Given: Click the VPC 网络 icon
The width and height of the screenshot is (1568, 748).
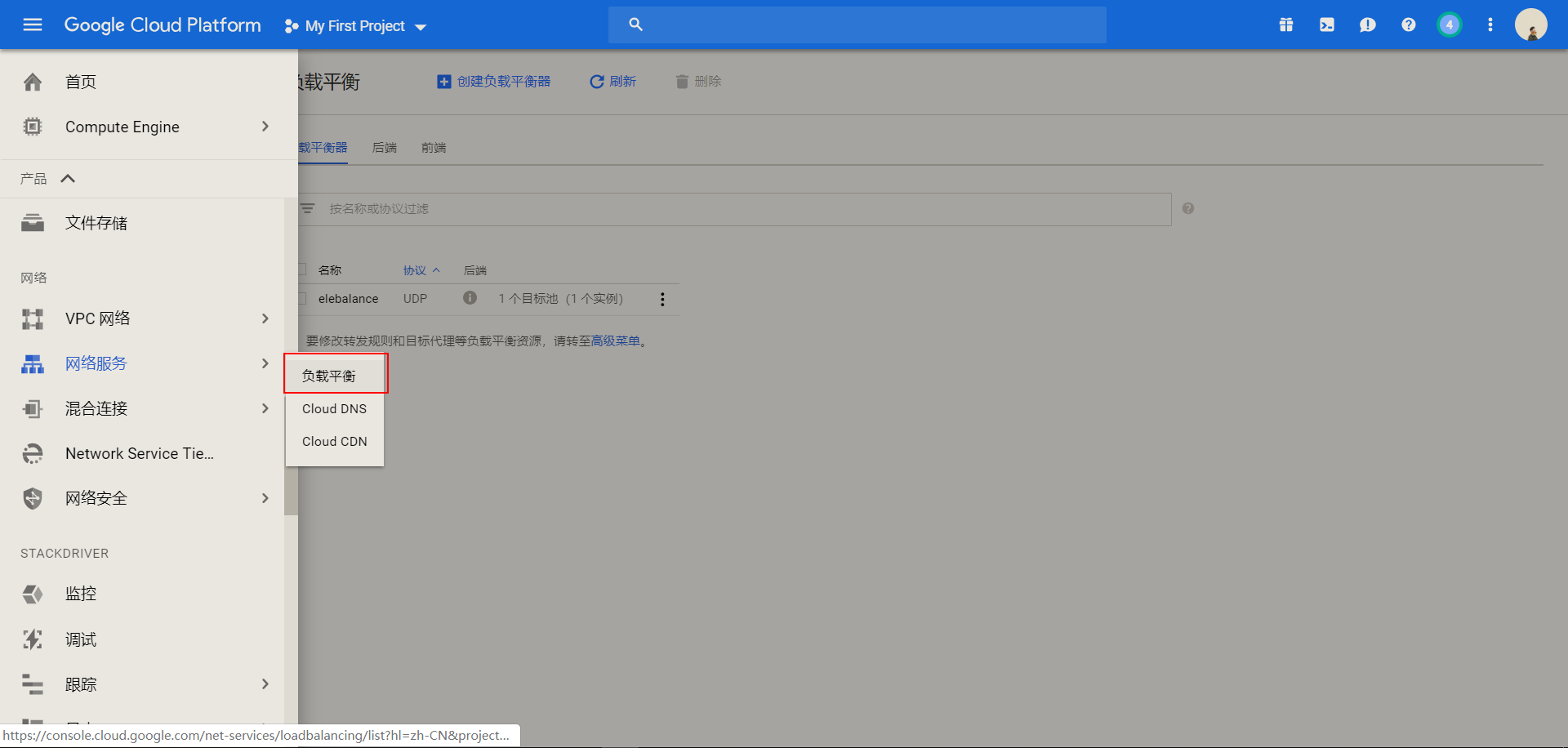Looking at the screenshot, I should [33, 318].
